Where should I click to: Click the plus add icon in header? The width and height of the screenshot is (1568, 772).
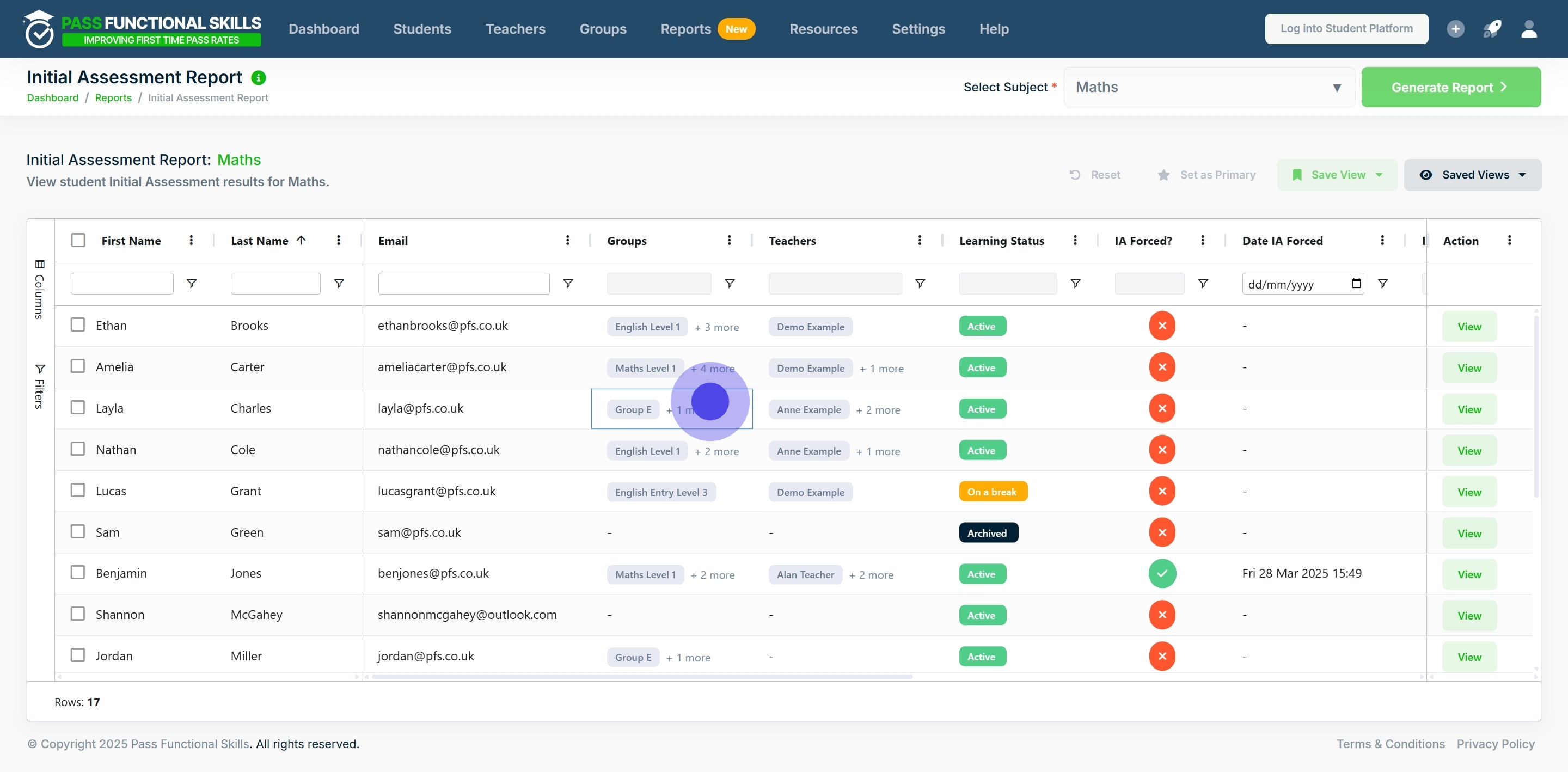(x=1455, y=29)
